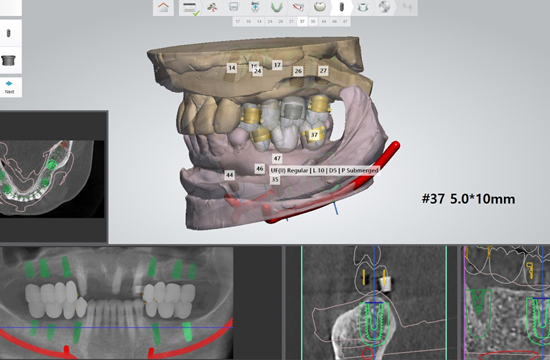
Task: Select implant label 26 on the 3D model
Action: [x=298, y=71]
